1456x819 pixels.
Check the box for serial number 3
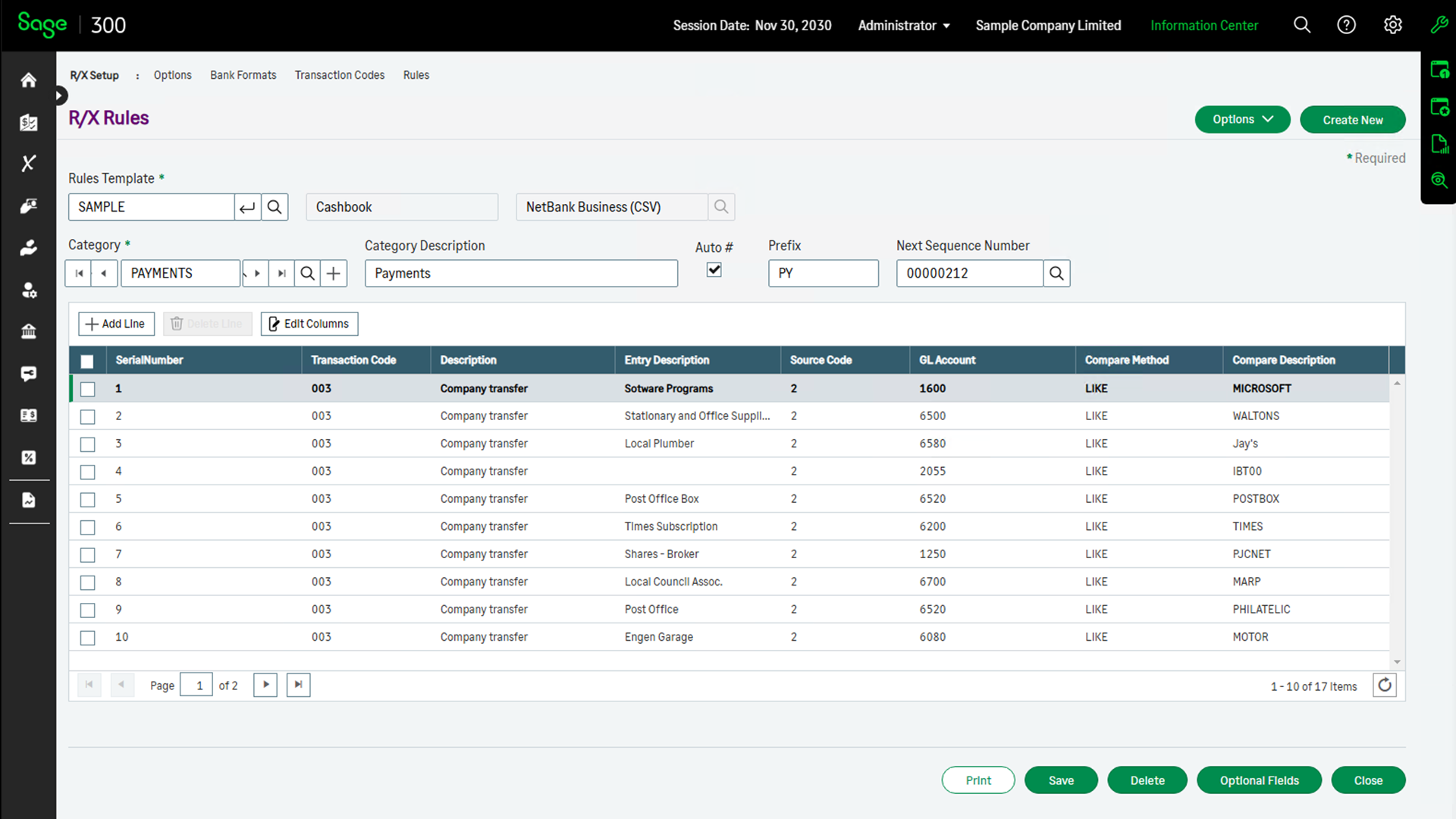coord(88,444)
